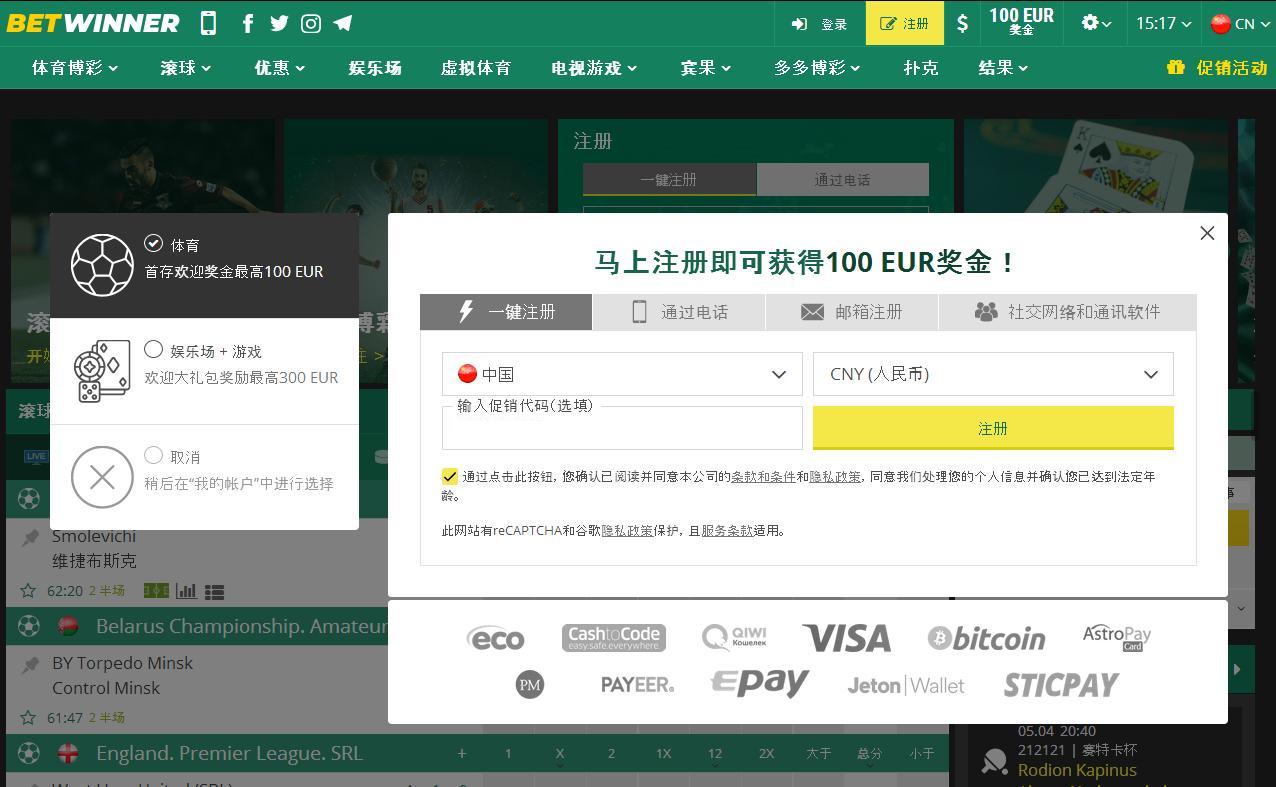The image size is (1276, 787).
Task: Open the Twitter icon in header
Action: pos(279,23)
